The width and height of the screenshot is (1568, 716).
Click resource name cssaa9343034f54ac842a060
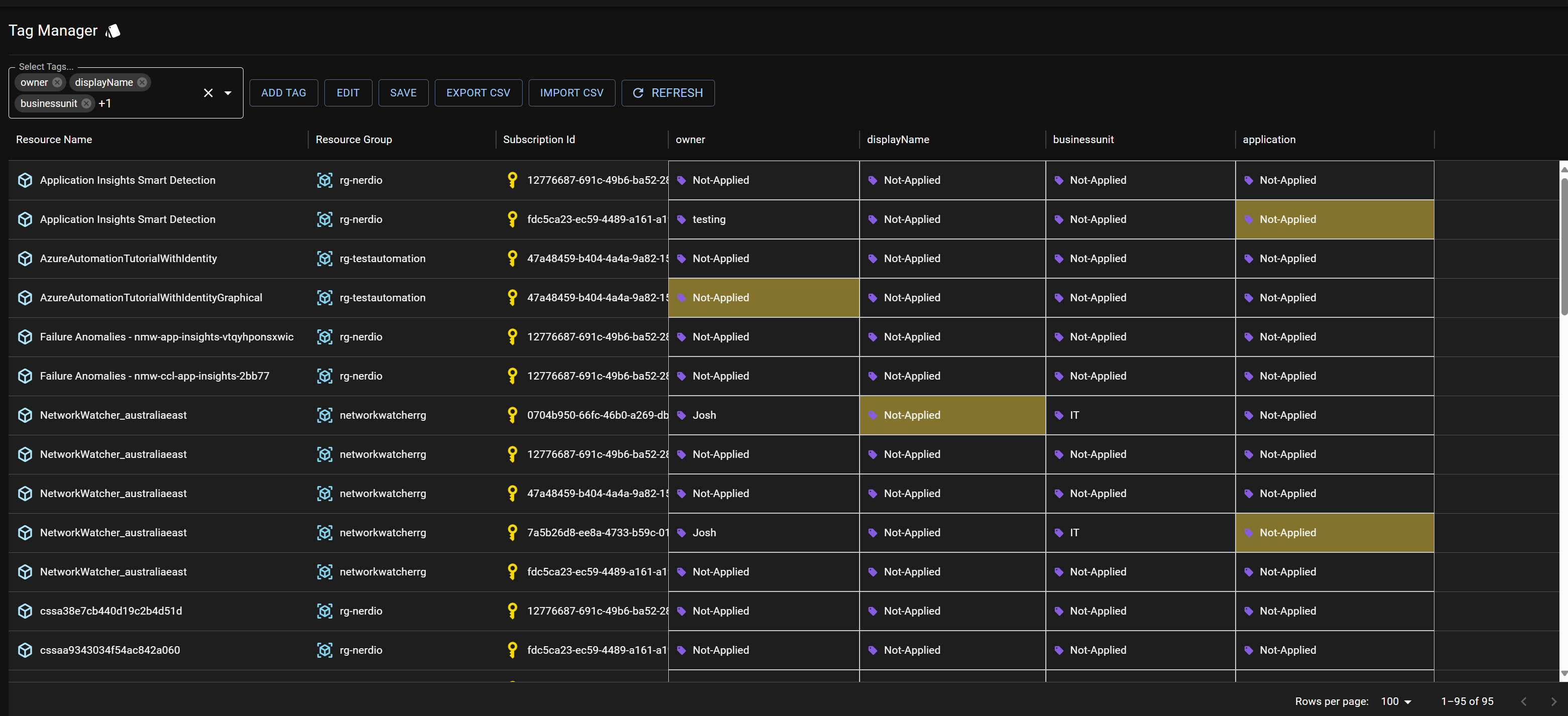110,650
